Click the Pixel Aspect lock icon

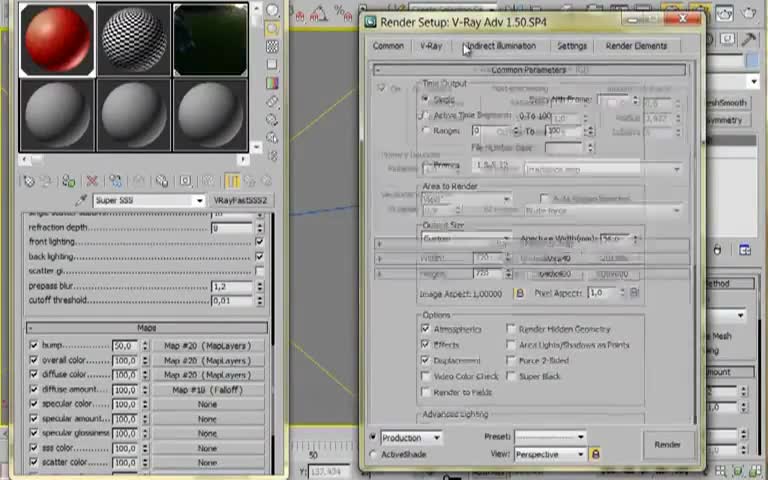[x=634, y=292]
